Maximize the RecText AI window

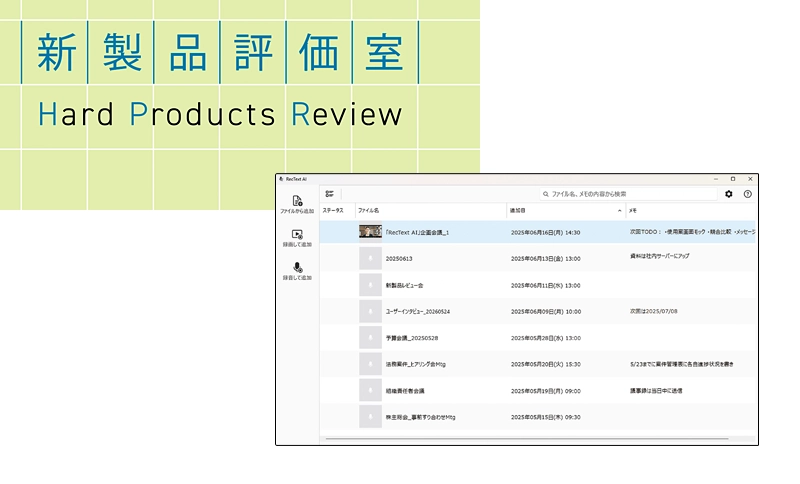pos(733,179)
